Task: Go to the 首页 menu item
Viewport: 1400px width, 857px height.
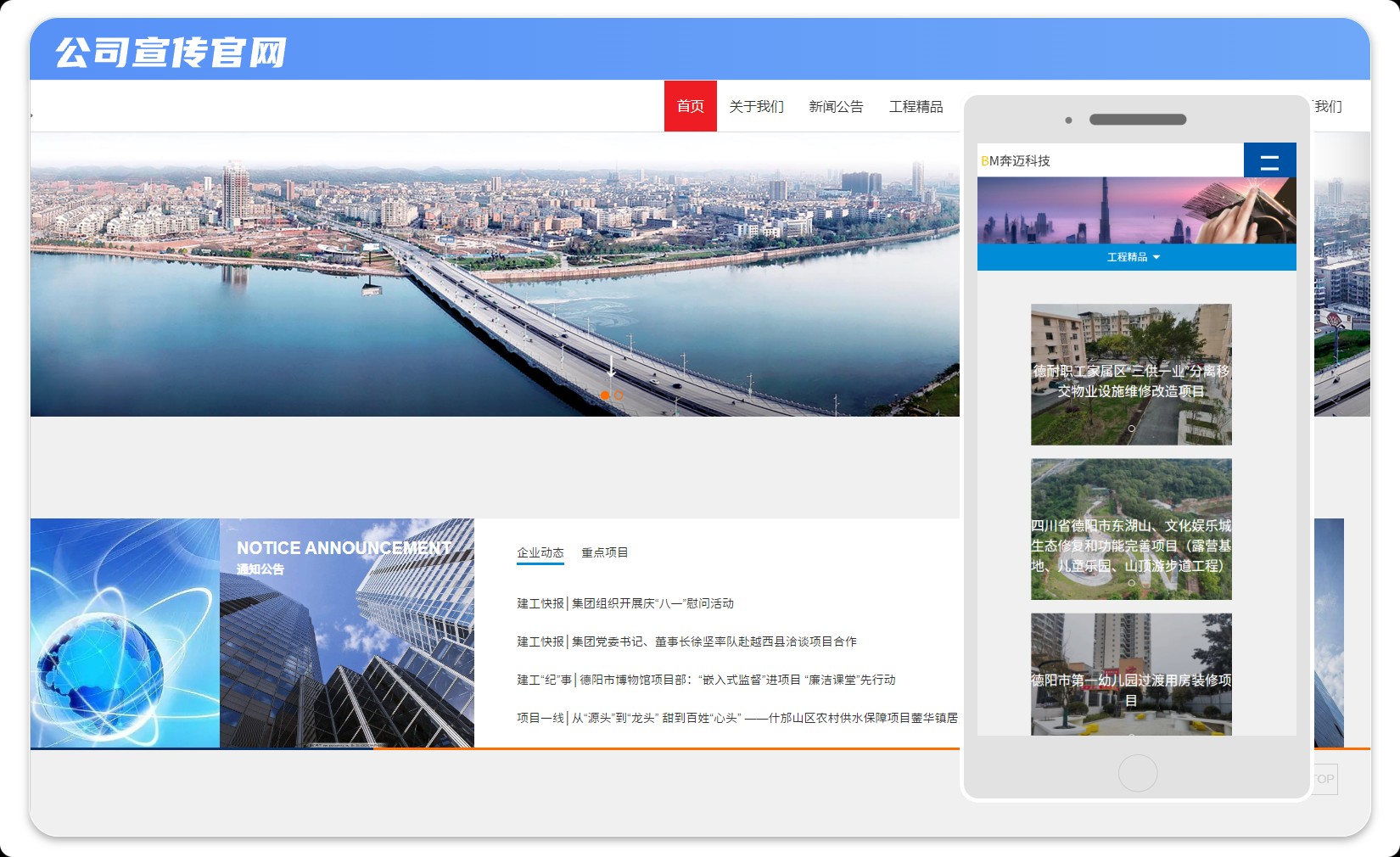Action: point(691,106)
